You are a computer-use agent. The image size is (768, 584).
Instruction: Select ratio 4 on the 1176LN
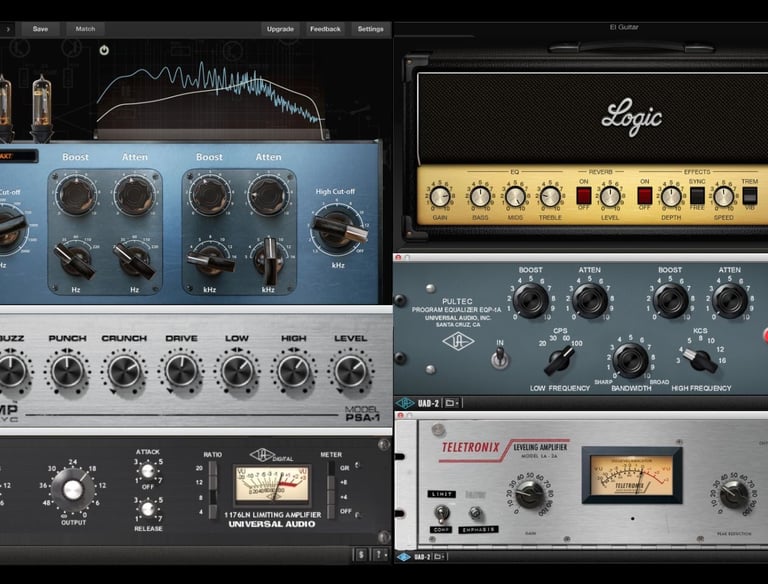pyautogui.click(x=213, y=511)
